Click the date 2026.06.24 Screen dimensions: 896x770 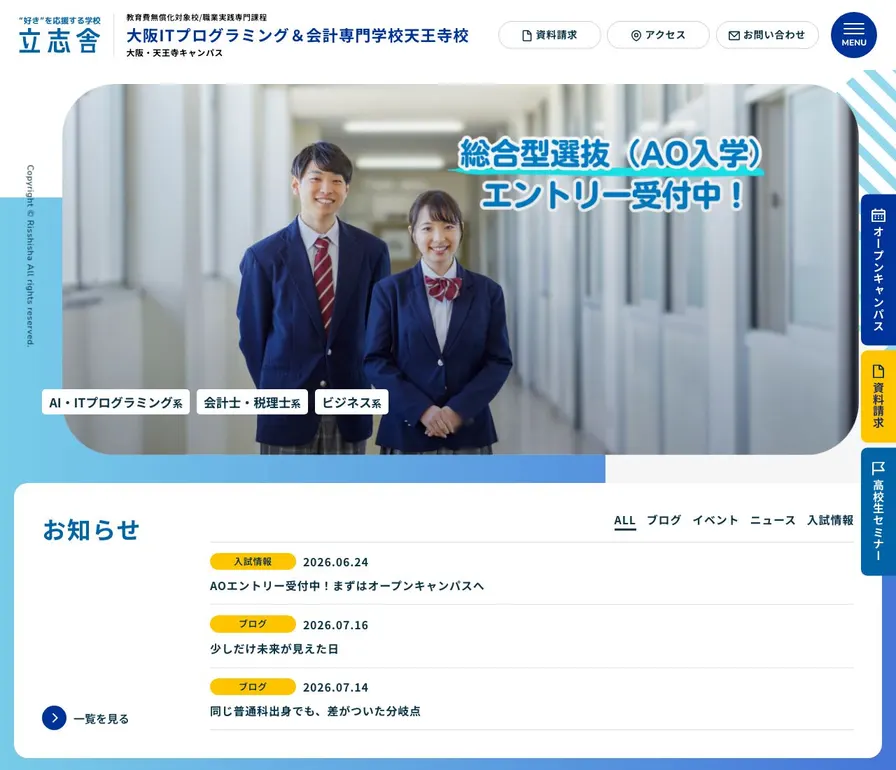click(335, 562)
